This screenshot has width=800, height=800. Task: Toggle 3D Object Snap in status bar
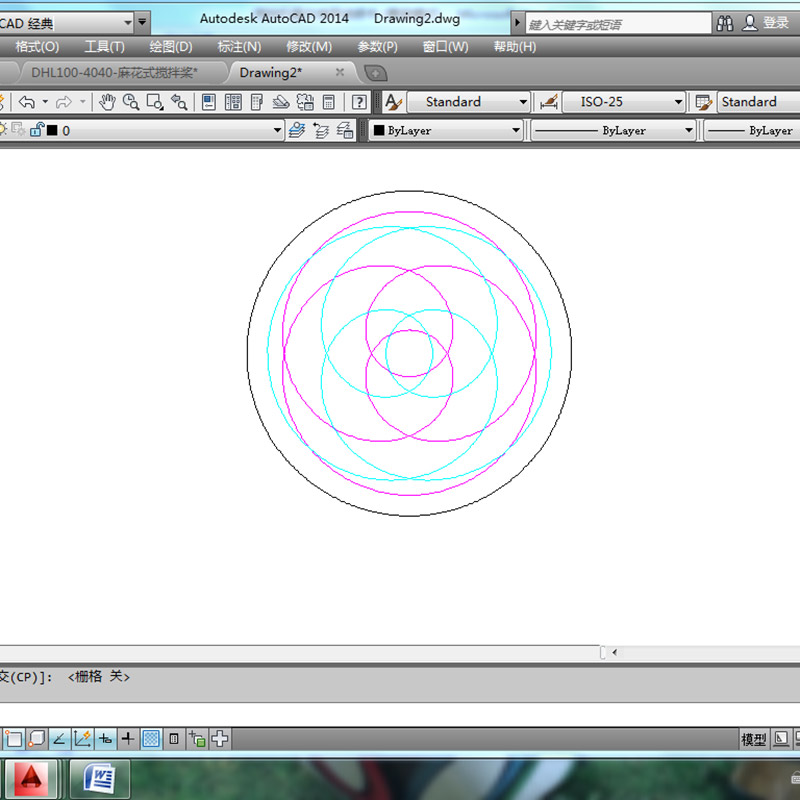click(37, 738)
